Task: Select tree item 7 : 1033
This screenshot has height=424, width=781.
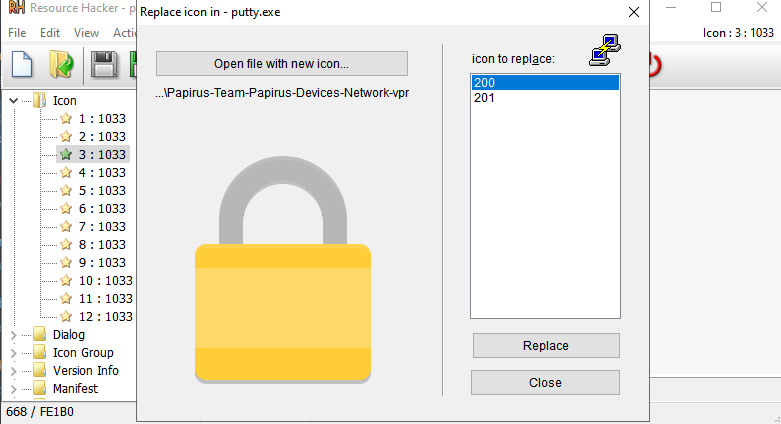Action: tap(102, 226)
